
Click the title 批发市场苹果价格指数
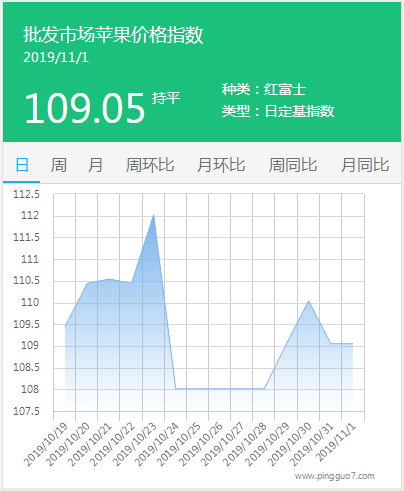tap(113, 35)
